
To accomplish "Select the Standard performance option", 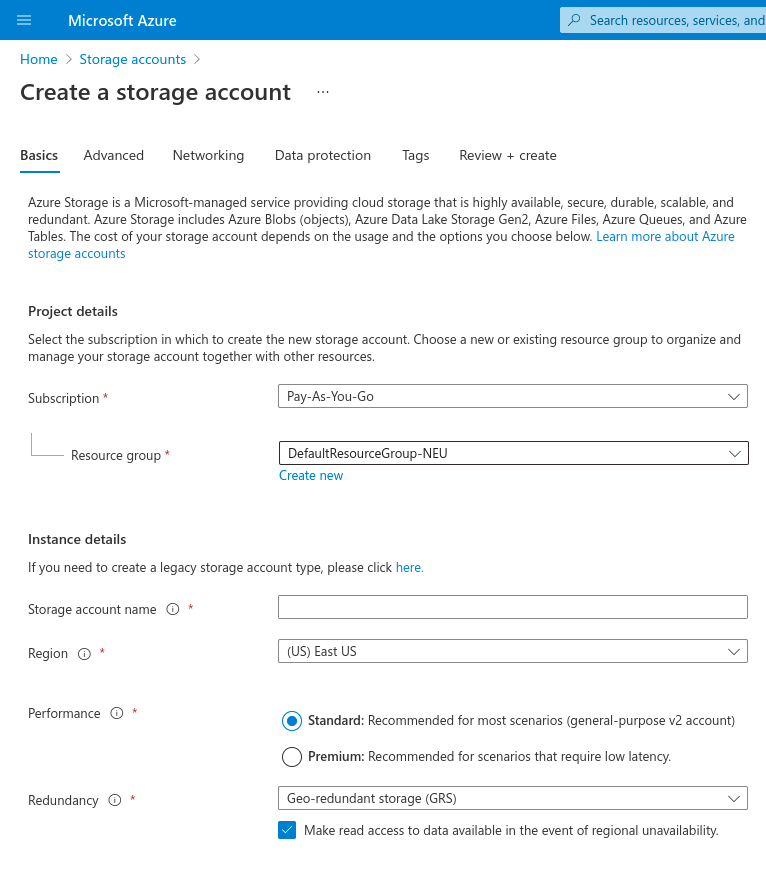I will 292,721.
